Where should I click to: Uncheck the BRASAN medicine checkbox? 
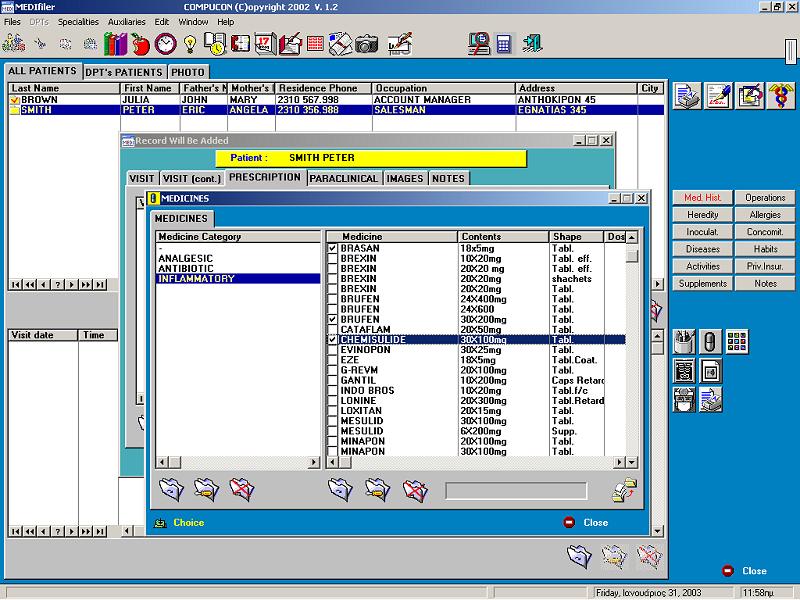coord(332,248)
